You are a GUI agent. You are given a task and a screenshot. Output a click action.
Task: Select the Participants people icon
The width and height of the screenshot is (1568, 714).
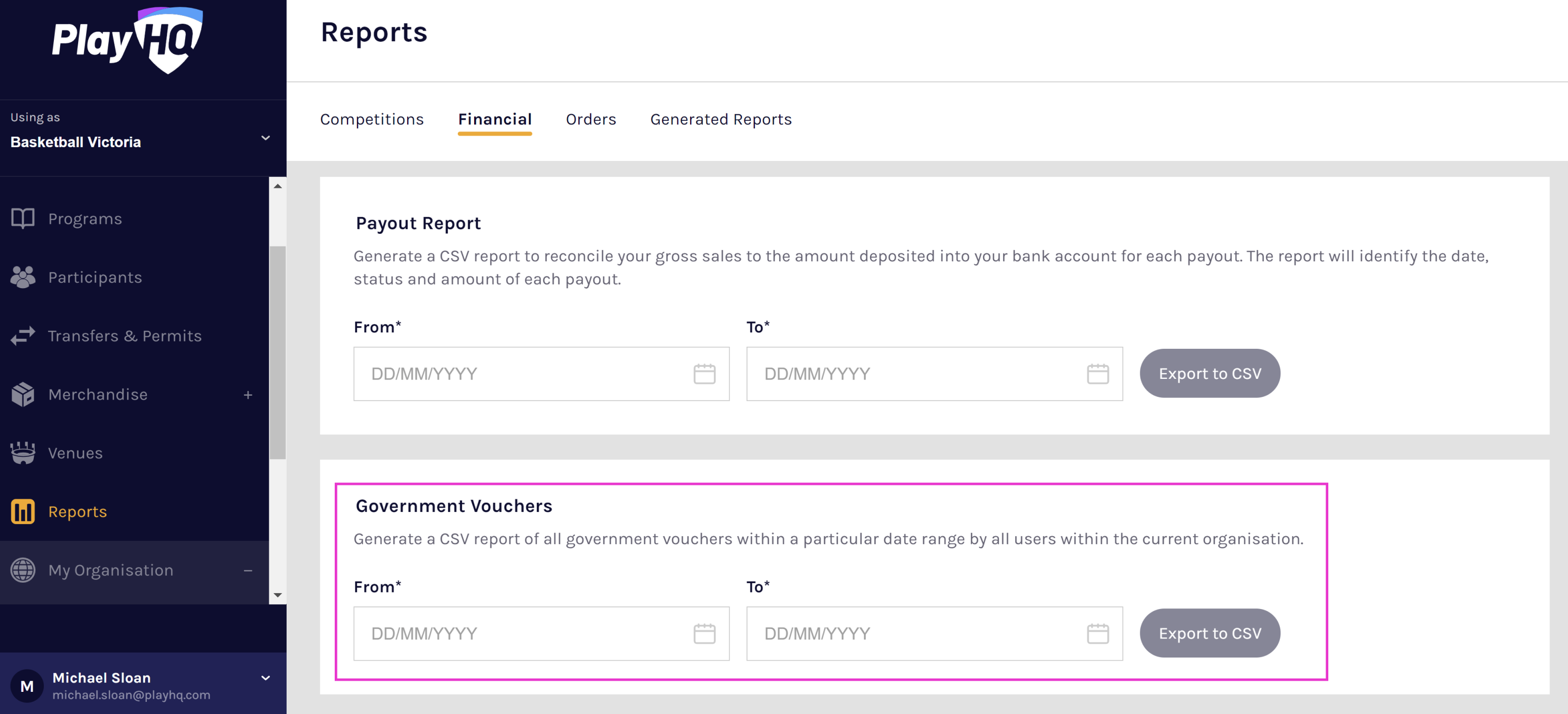pyautogui.click(x=23, y=277)
